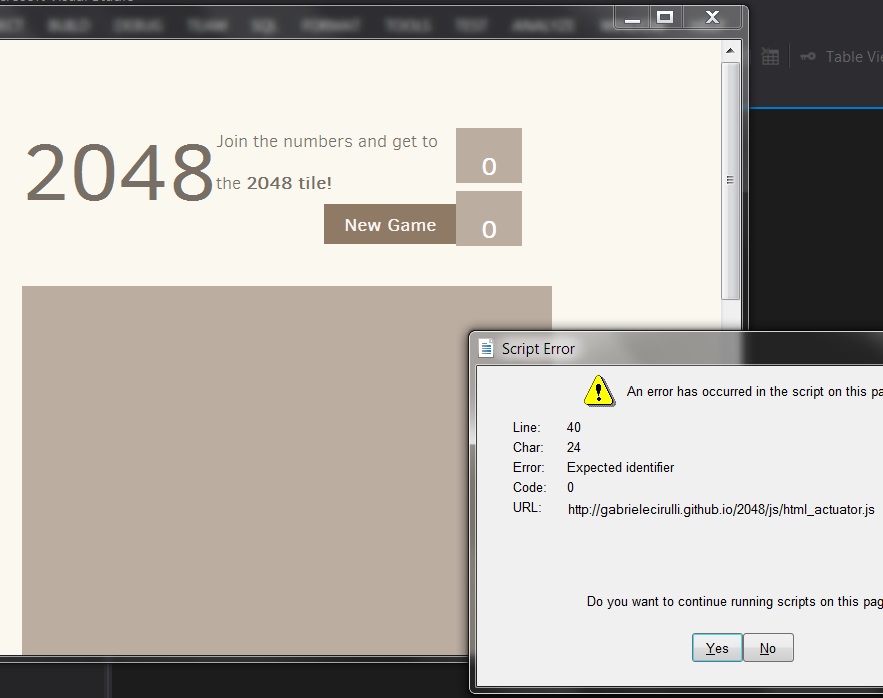This screenshot has width=883, height=698.
Task: Click the "Code:" label in error dialog
Action: point(529,487)
